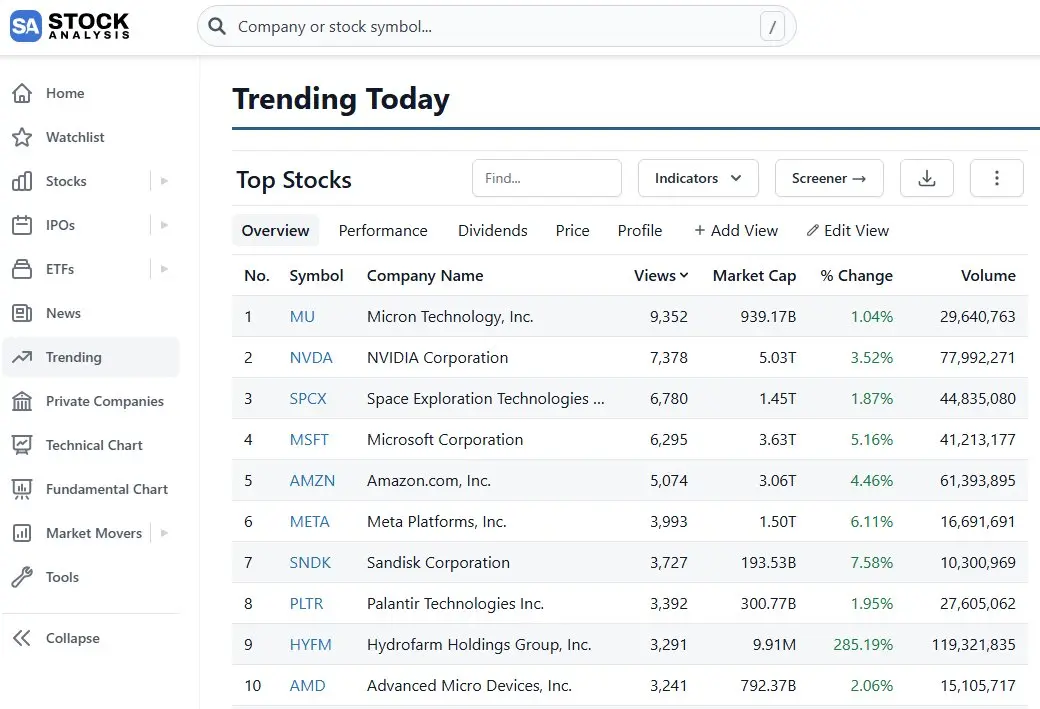
Task: Click the Market Movers icon
Action: pyautogui.click(x=22, y=533)
